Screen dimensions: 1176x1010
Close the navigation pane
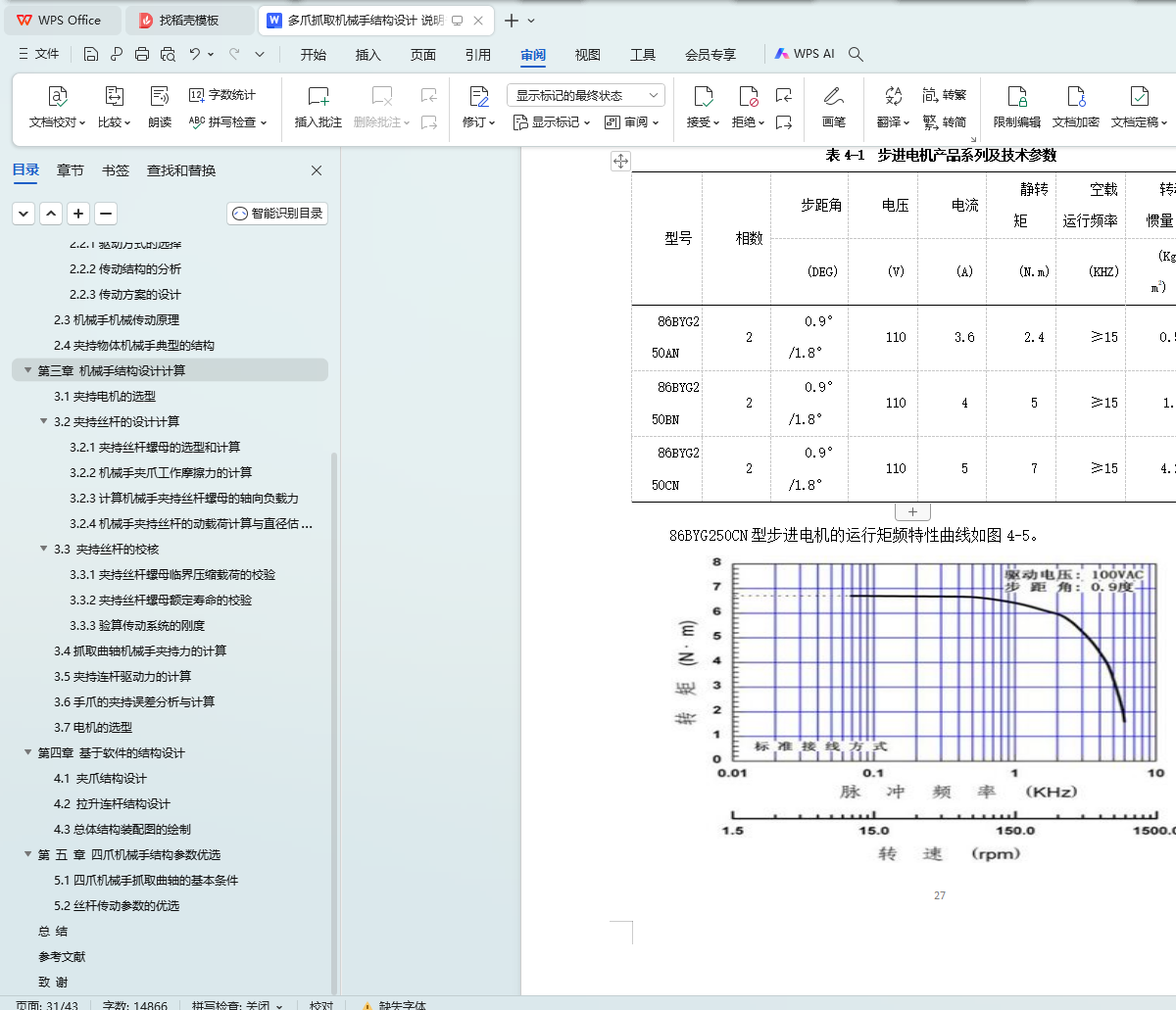click(x=317, y=170)
